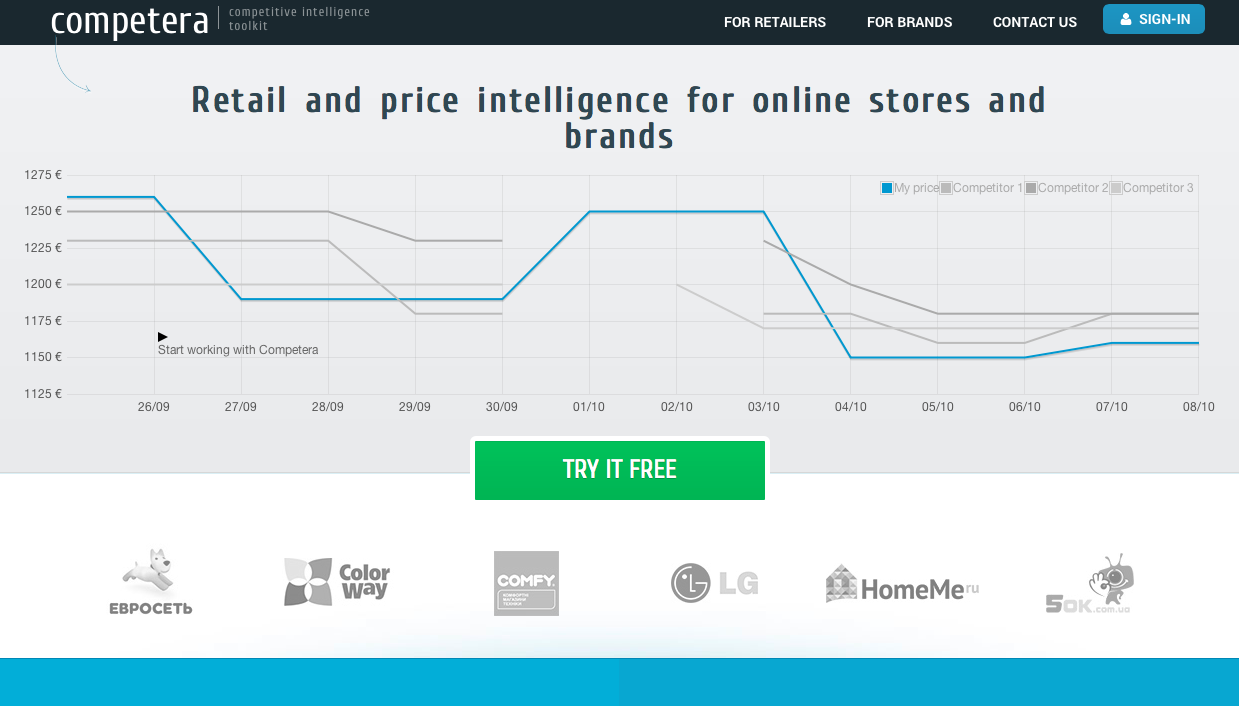Click the Evroset dog logo
This screenshot has height=706, width=1239.
click(x=150, y=581)
